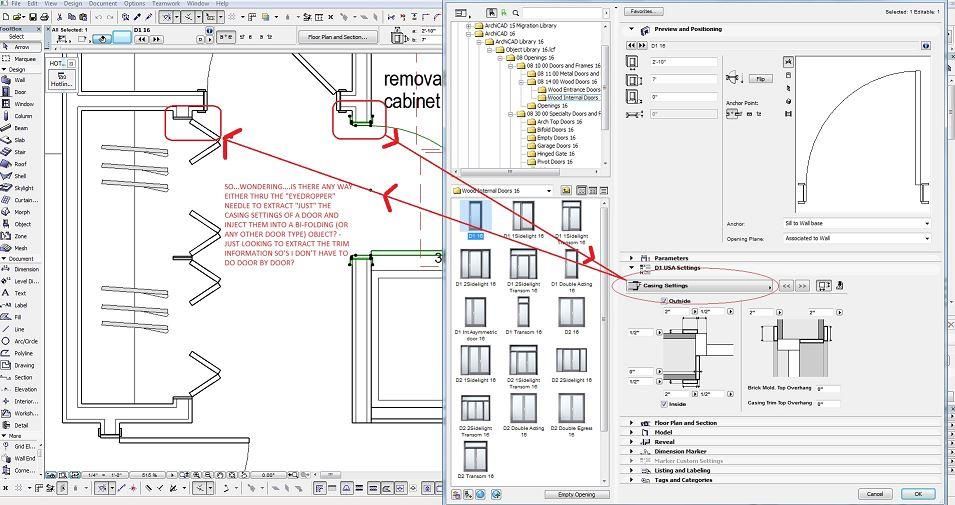955x505 pixels.
Task: Select the Marquee tool
Action: pos(21,59)
